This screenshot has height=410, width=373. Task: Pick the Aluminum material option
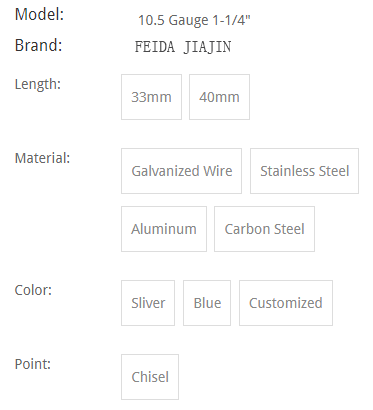[164, 229]
